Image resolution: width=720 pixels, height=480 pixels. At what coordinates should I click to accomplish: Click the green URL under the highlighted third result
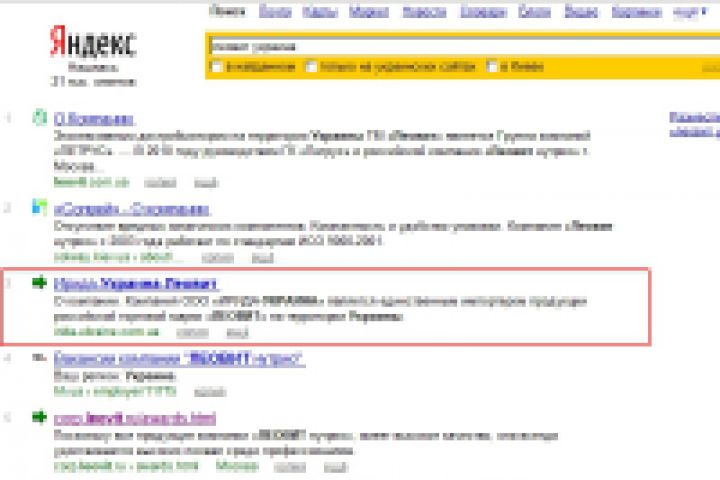[106, 332]
